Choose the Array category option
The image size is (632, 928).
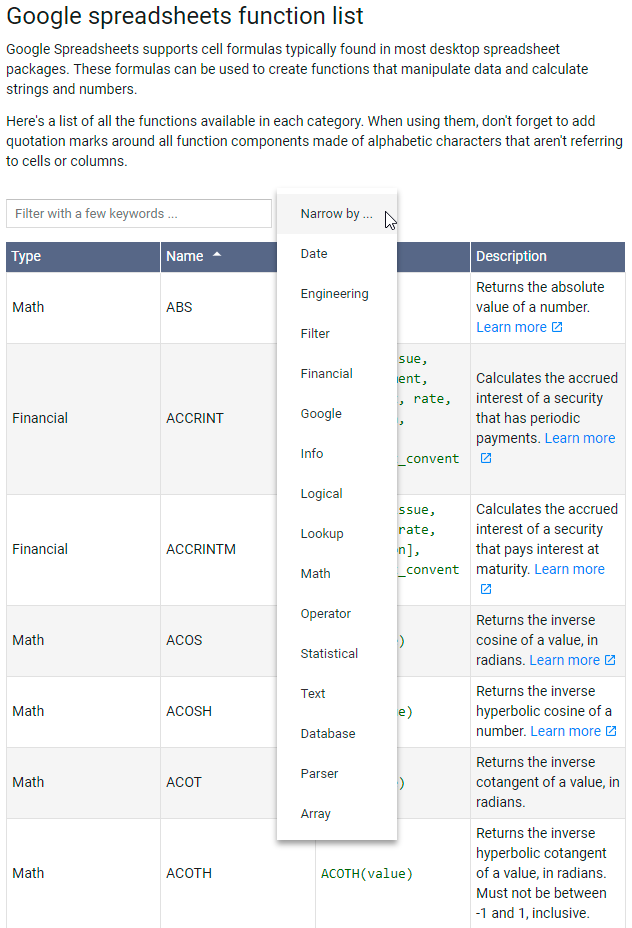(x=315, y=814)
